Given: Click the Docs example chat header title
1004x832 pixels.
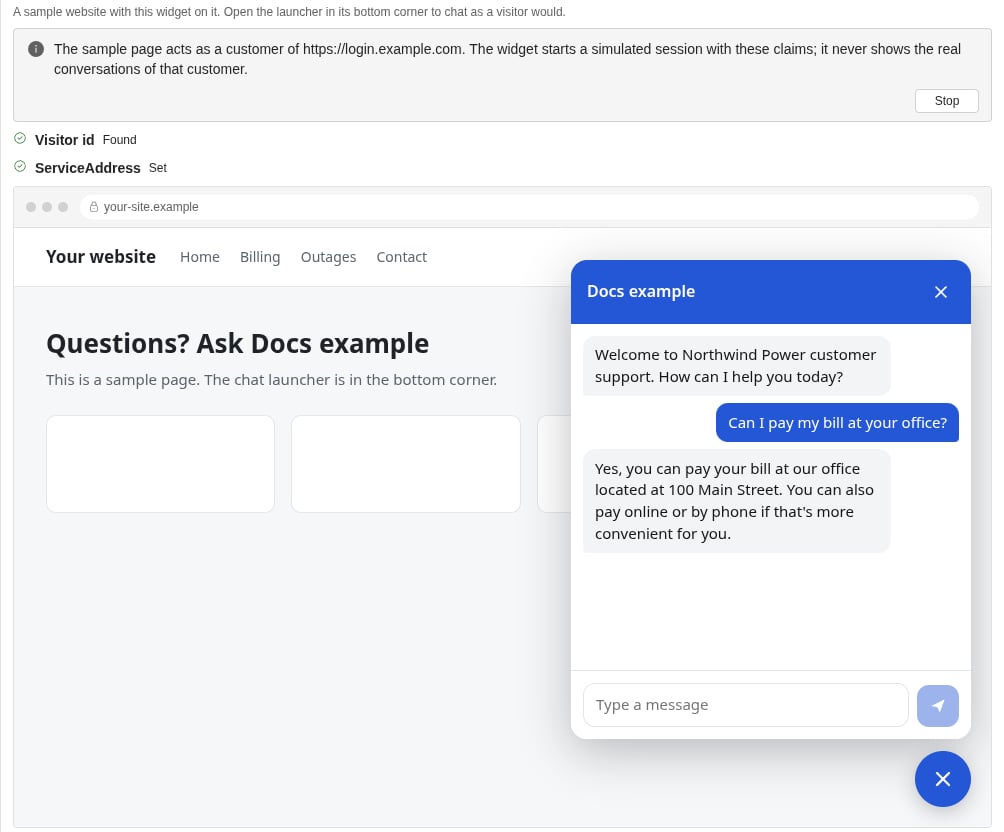Looking at the screenshot, I should tap(641, 291).
